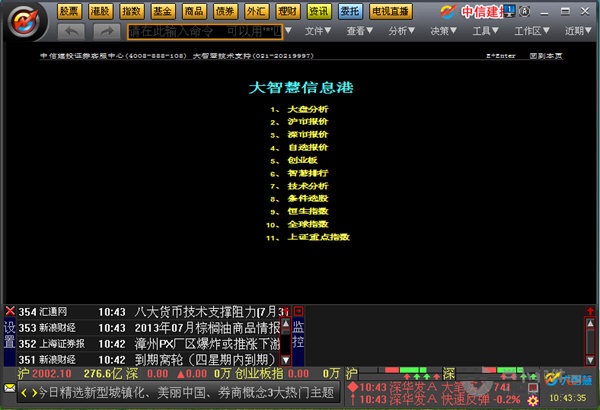
Task: Open news item 352 from 上海证券报
Action: 149,344
